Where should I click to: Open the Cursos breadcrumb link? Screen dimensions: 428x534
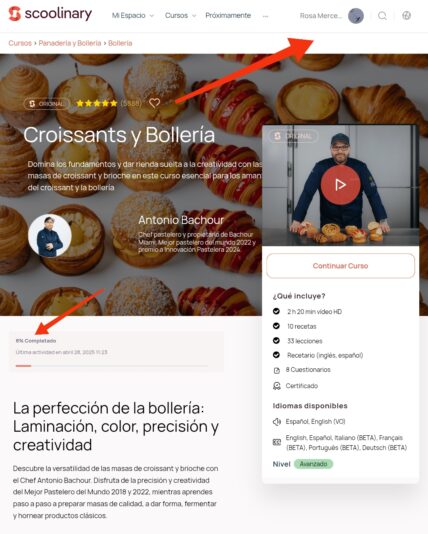tap(20, 43)
